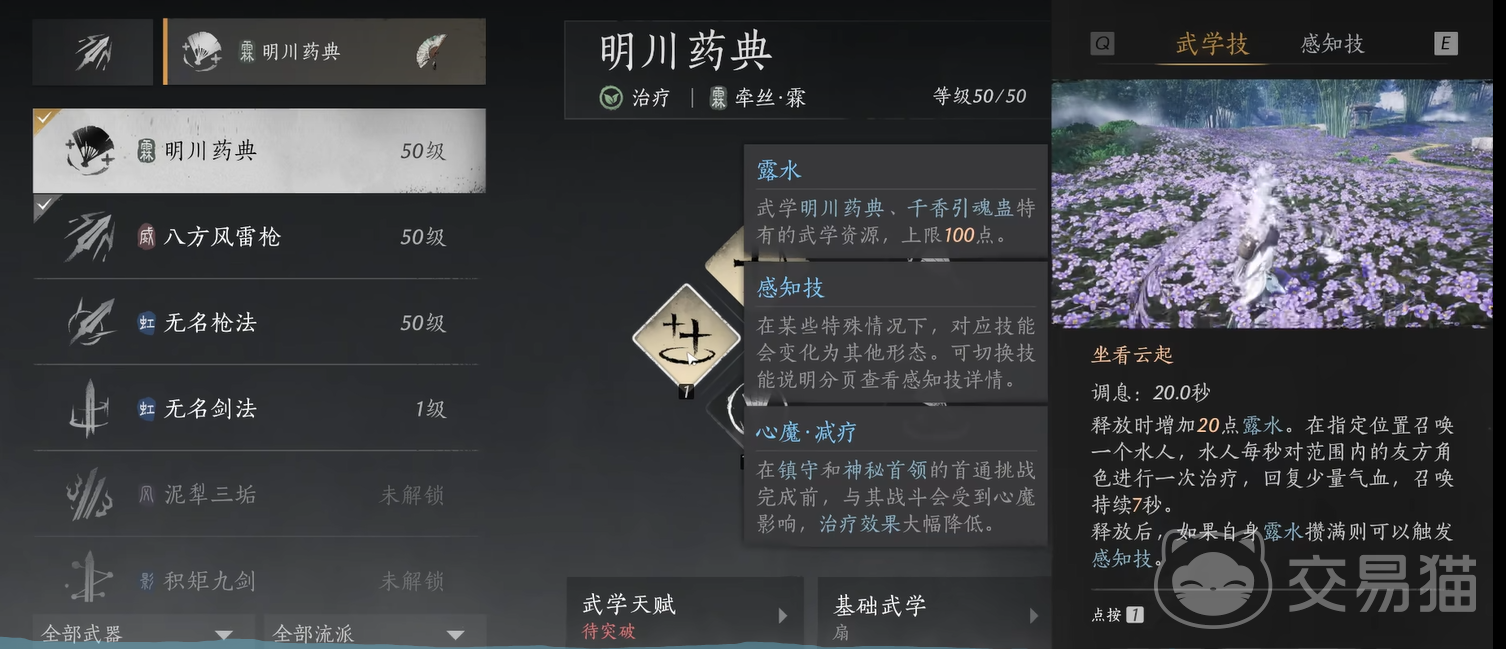Viewport: 1506px width, 649px height.
Task: Expand the 基础武学 panel arrow
Action: pos(1033,616)
